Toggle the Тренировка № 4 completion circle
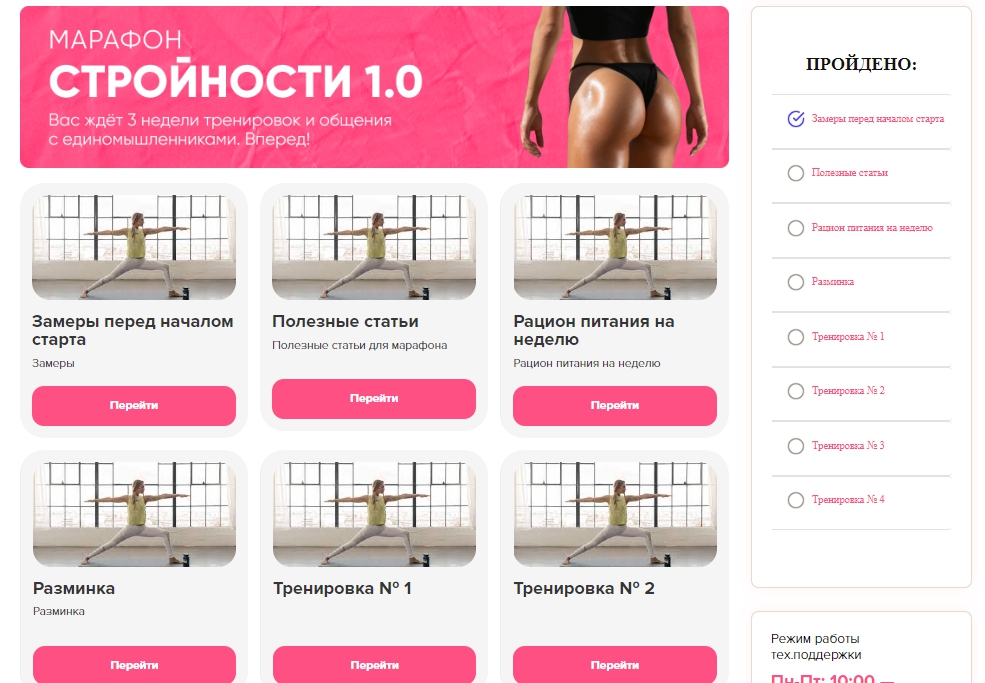 [x=796, y=500]
